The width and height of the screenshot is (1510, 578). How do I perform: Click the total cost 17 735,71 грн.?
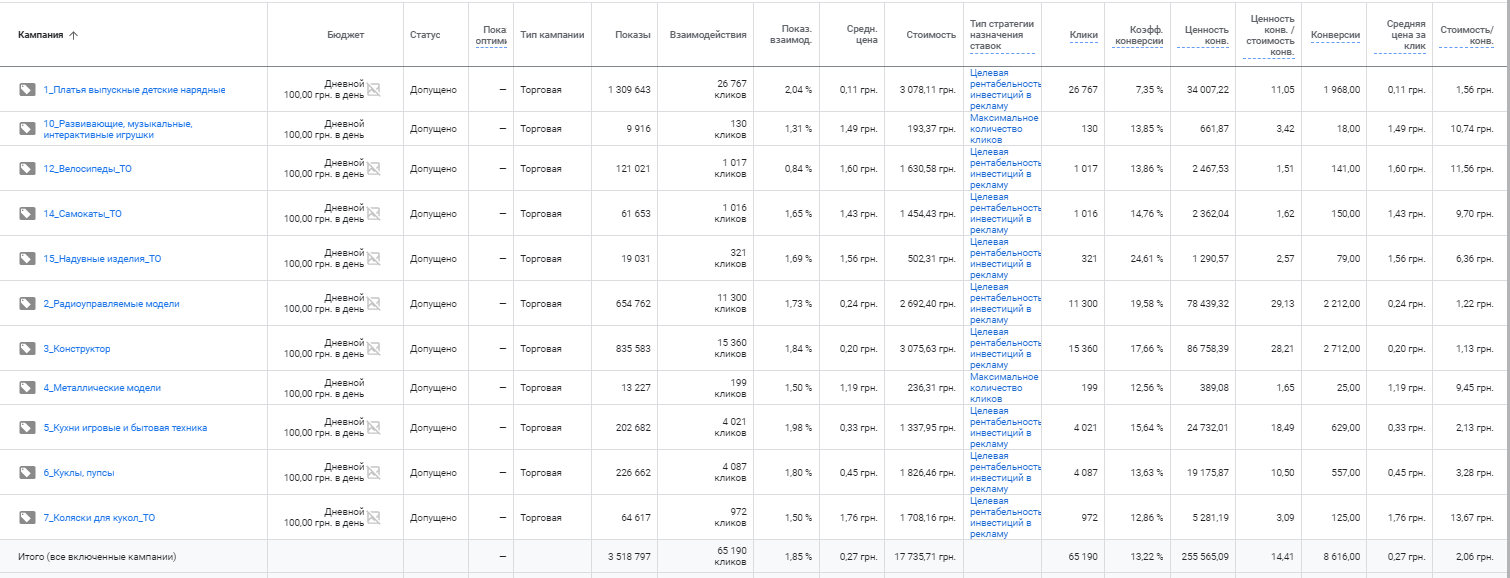click(925, 556)
